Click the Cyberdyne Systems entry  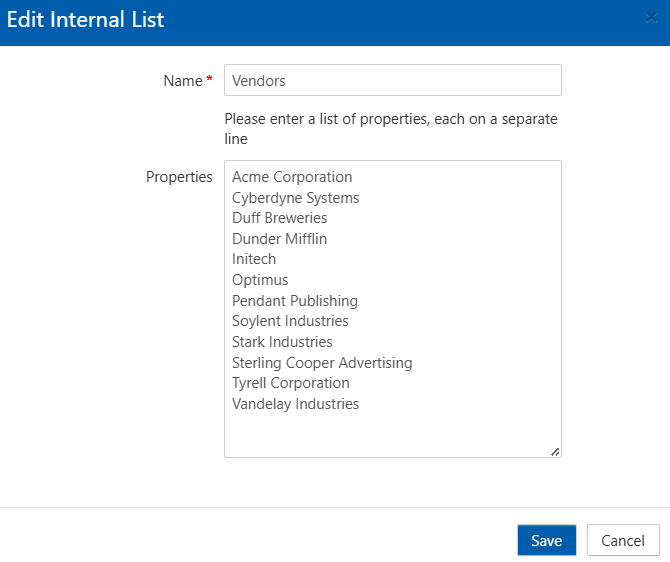tap(295, 198)
